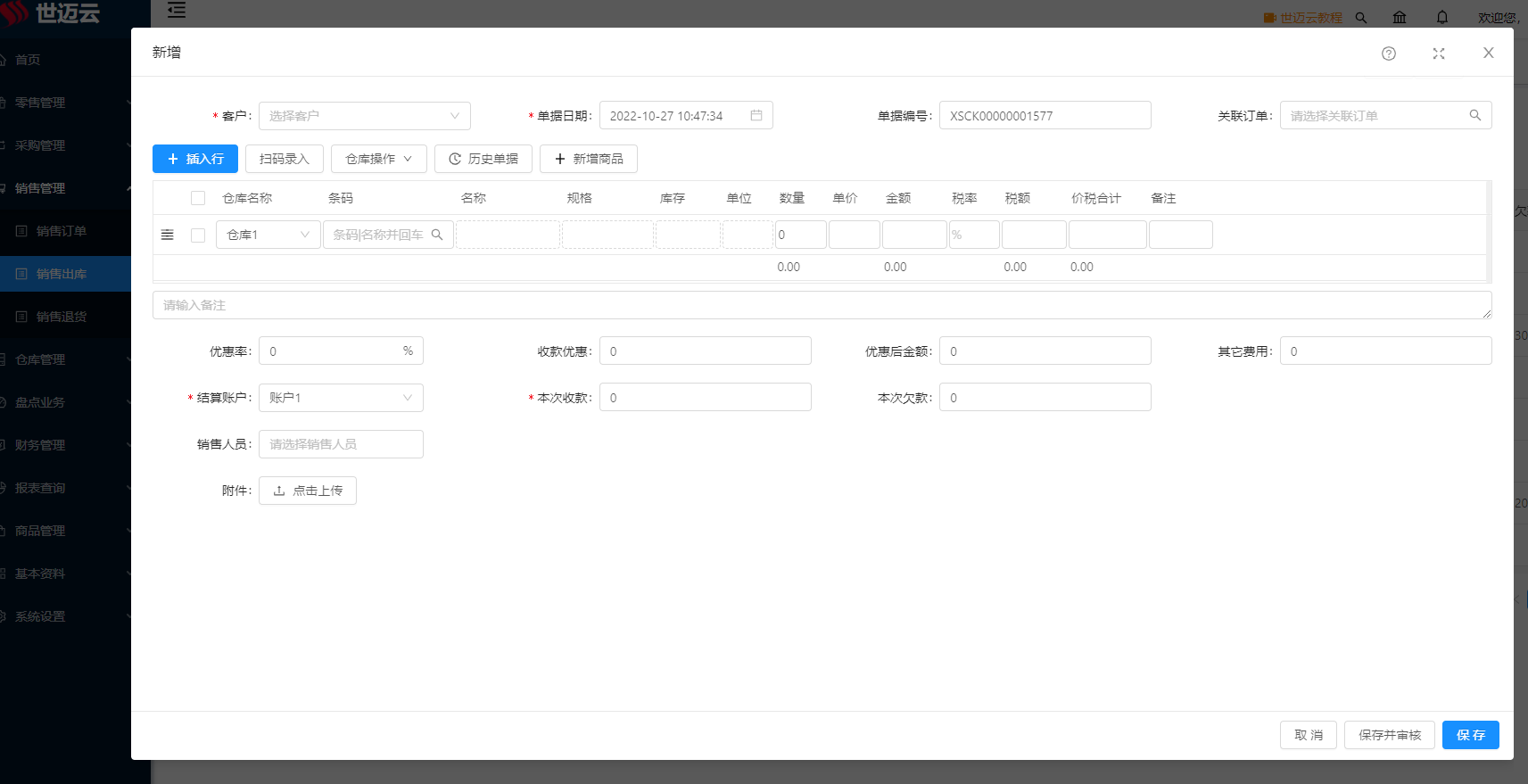Click the 保存并审核 button
Viewport: 1528px width, 784px height.
point(1390,735)
